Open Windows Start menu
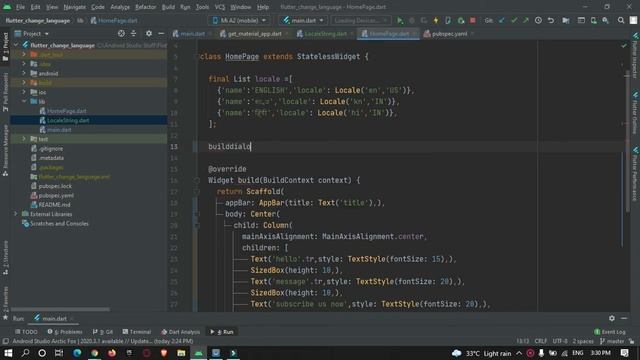This screenshot has height=360, width=640. point(8,353)
